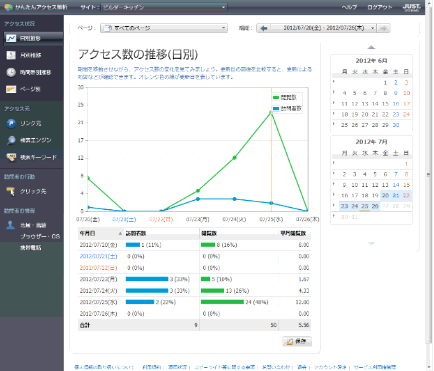Go to next period with right arrow
Viewport: 434px width, 371px height.
point(384,28)
